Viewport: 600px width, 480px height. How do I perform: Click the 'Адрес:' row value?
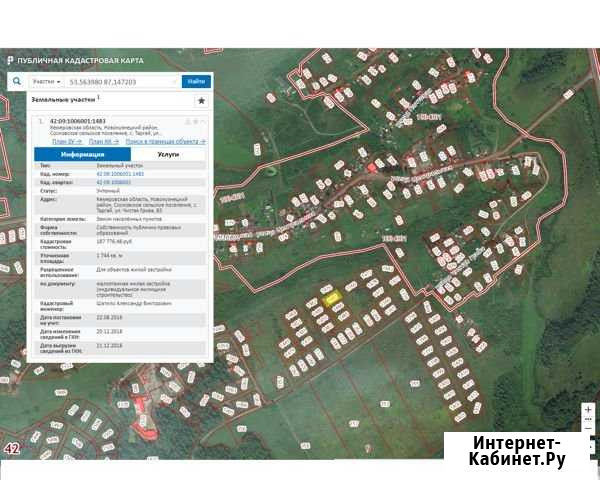coord(147,205)
